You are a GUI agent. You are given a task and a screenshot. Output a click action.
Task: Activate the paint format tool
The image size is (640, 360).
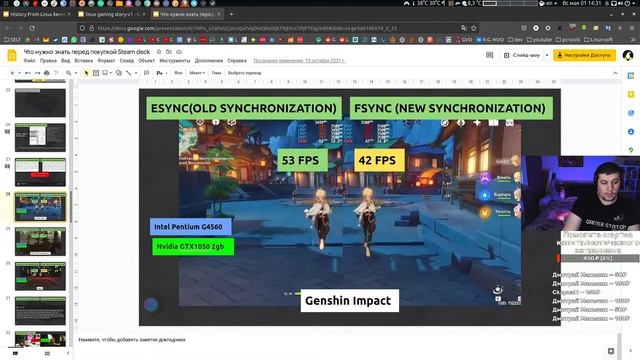coord(56,73)
